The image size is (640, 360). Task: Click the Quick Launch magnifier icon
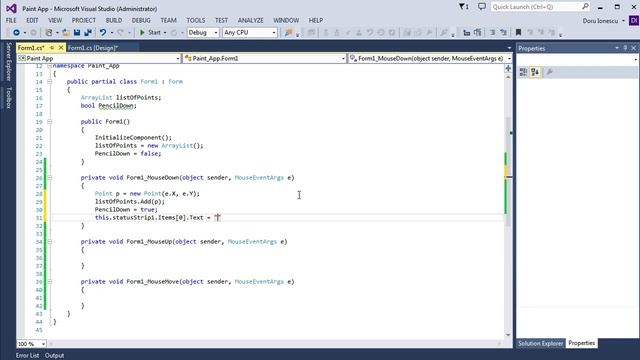coord(585,7)
